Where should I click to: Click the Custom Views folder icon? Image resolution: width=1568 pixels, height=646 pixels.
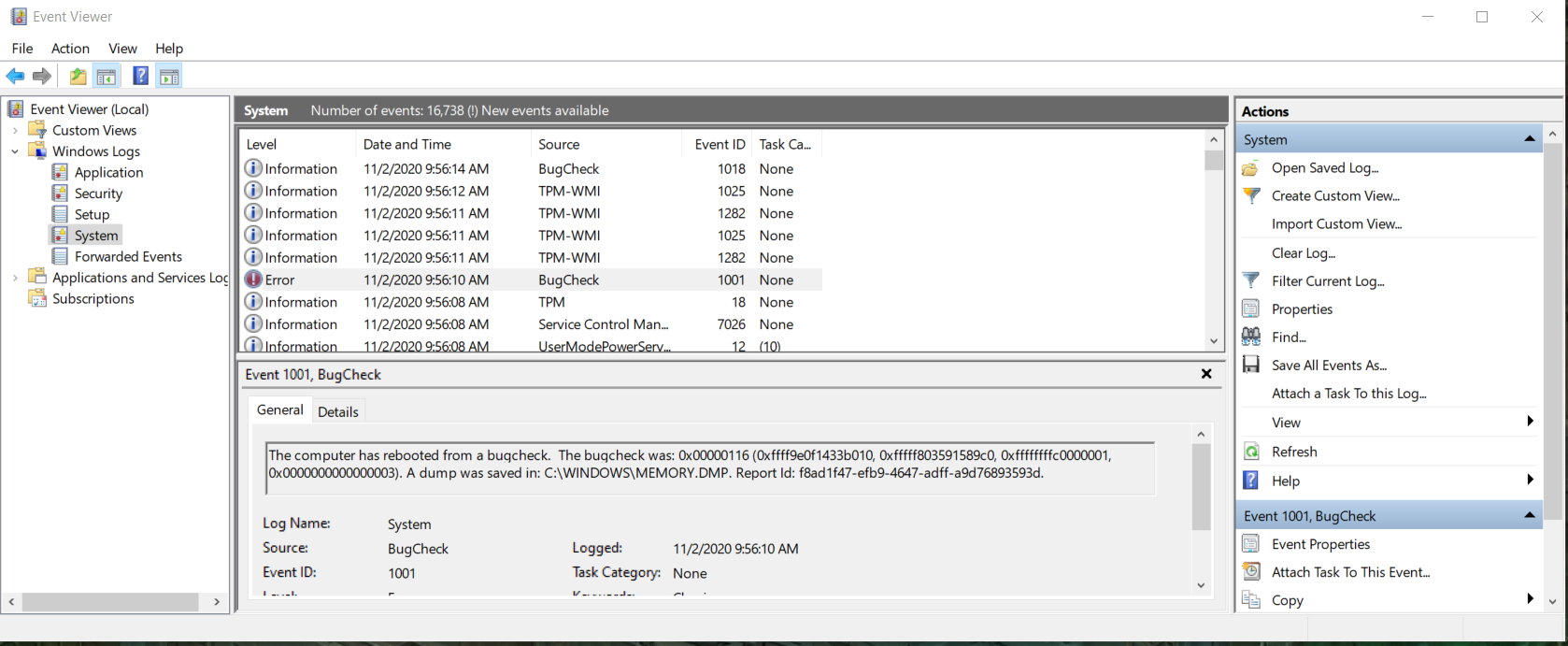(37, 129)
